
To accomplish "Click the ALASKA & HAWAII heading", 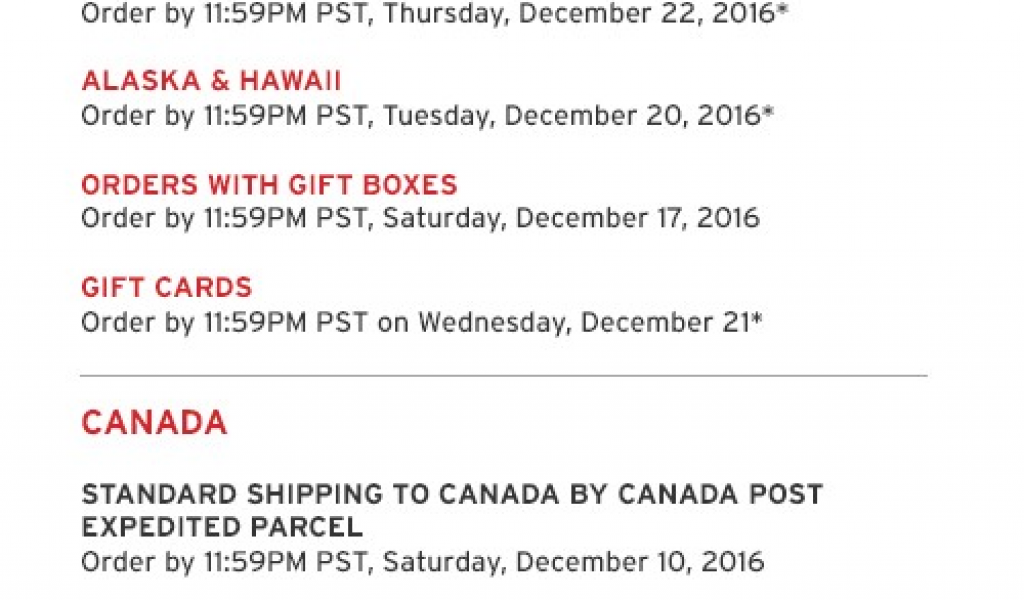I will pos(211,81).
